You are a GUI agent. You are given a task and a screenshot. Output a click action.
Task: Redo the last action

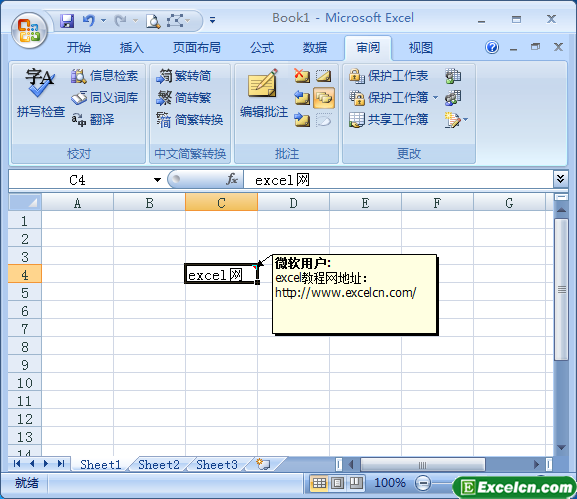[120, 21]
